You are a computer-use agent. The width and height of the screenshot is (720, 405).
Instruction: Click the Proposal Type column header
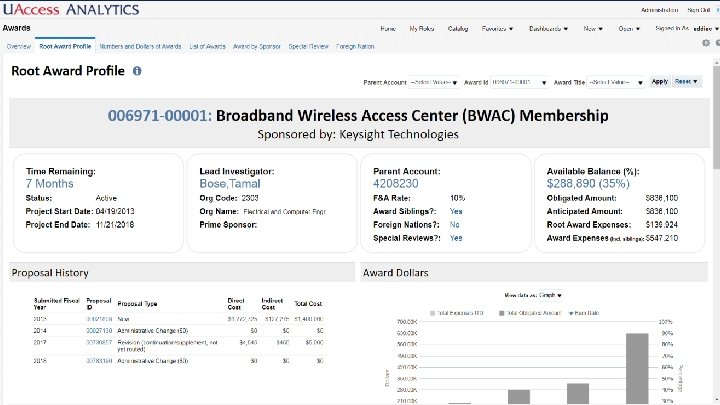(x=137, y=304)
